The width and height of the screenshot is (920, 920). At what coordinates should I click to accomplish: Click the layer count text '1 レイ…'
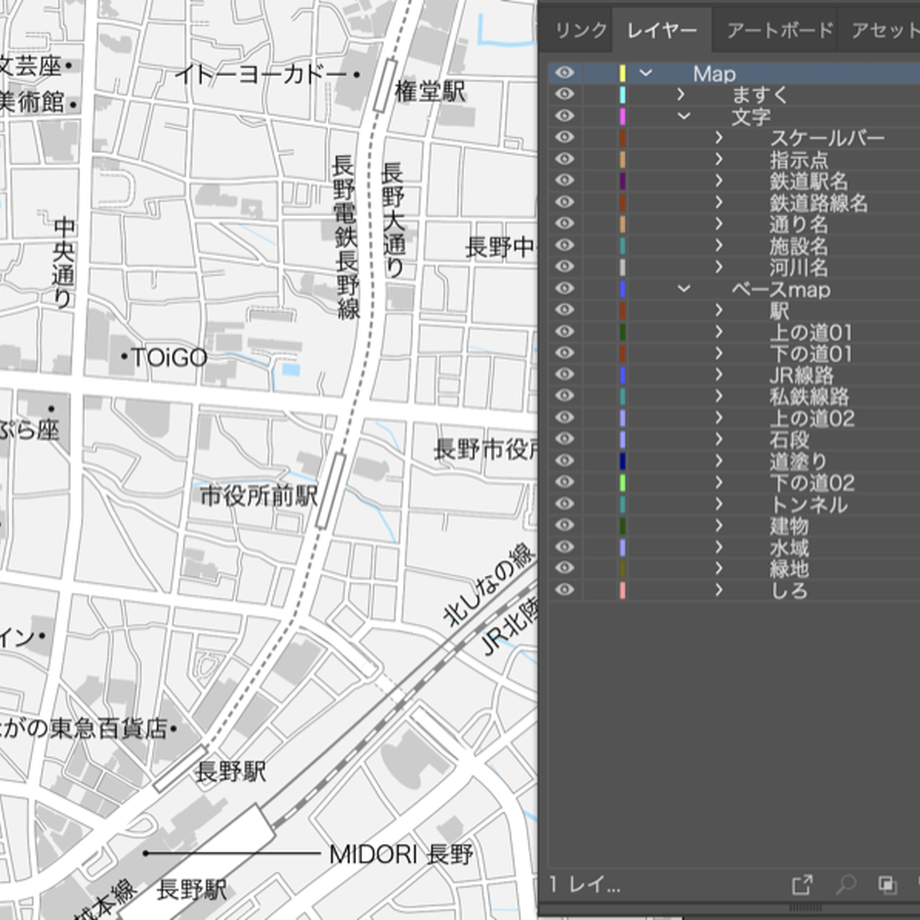pos(584,884)
